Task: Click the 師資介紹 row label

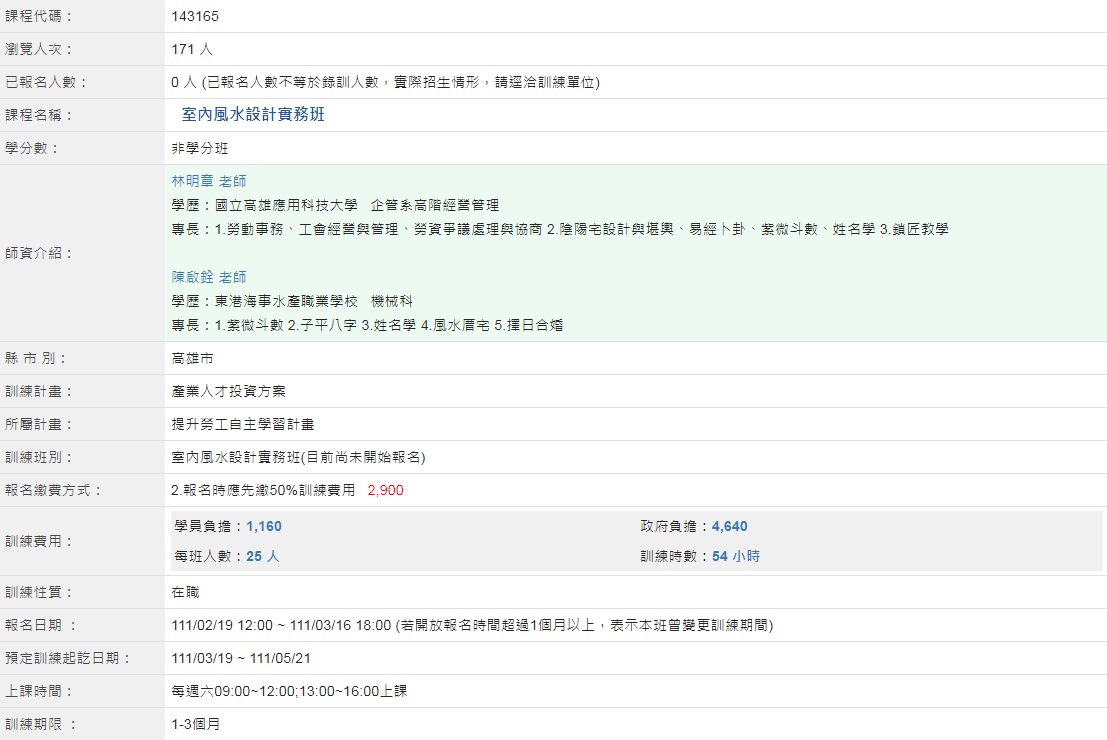Action: click(x=40, y=253)
